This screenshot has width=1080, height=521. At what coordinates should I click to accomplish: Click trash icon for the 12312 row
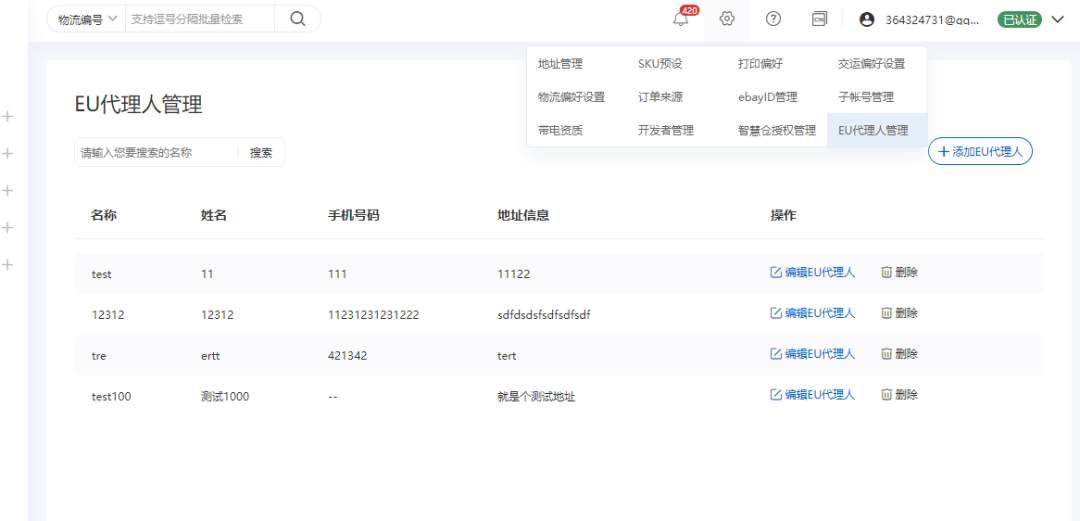(x=886, y=313)
